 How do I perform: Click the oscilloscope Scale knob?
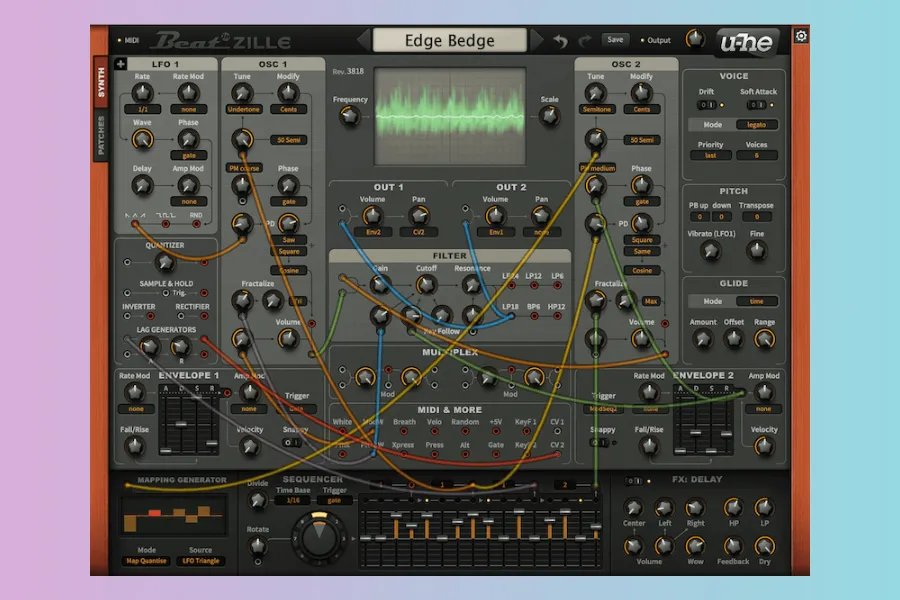coord(549,116)
